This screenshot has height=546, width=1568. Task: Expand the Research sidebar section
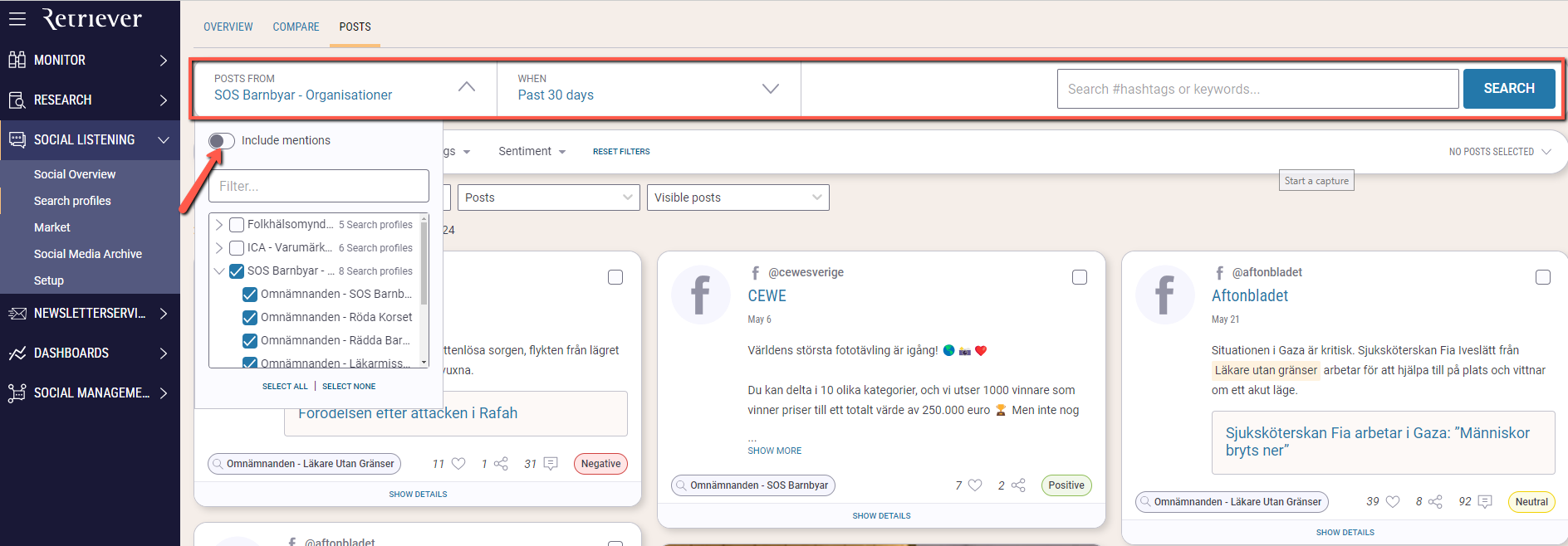(164, 100)
